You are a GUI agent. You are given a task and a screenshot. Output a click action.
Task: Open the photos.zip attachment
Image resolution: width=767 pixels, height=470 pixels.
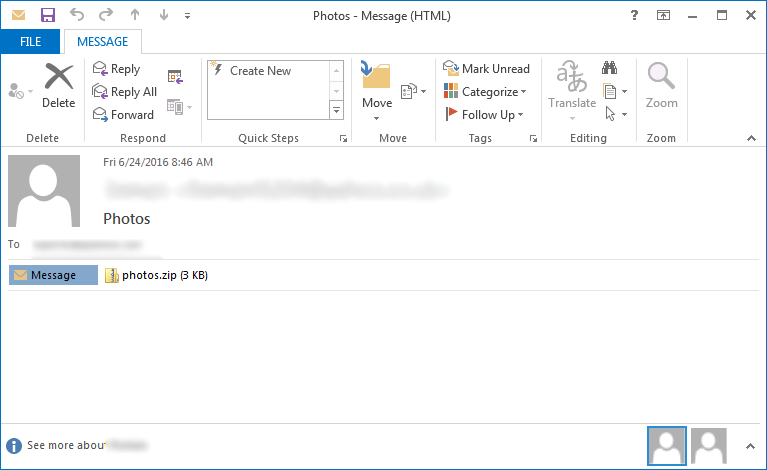point(156,275)
